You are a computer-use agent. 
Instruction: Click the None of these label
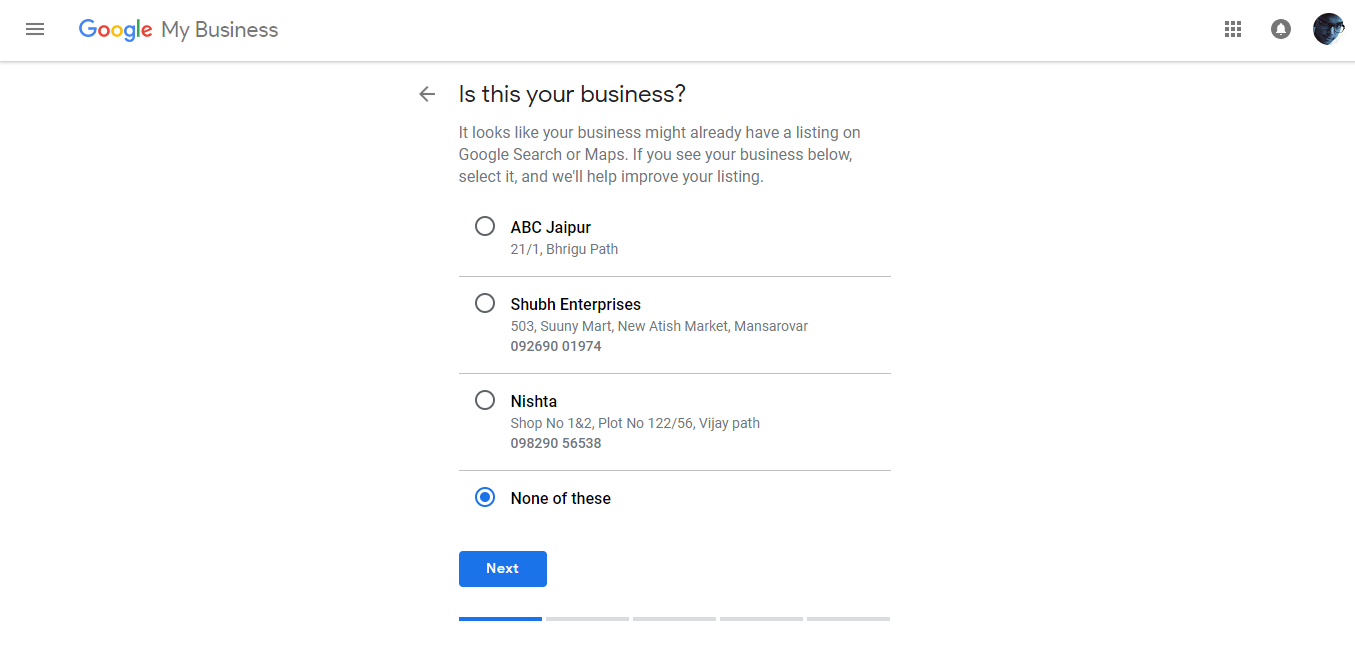coord(561,498)
